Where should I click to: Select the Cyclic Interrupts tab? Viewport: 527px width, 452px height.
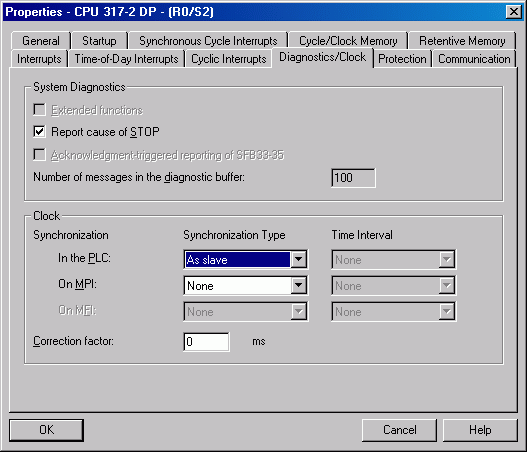pos(229,59)
